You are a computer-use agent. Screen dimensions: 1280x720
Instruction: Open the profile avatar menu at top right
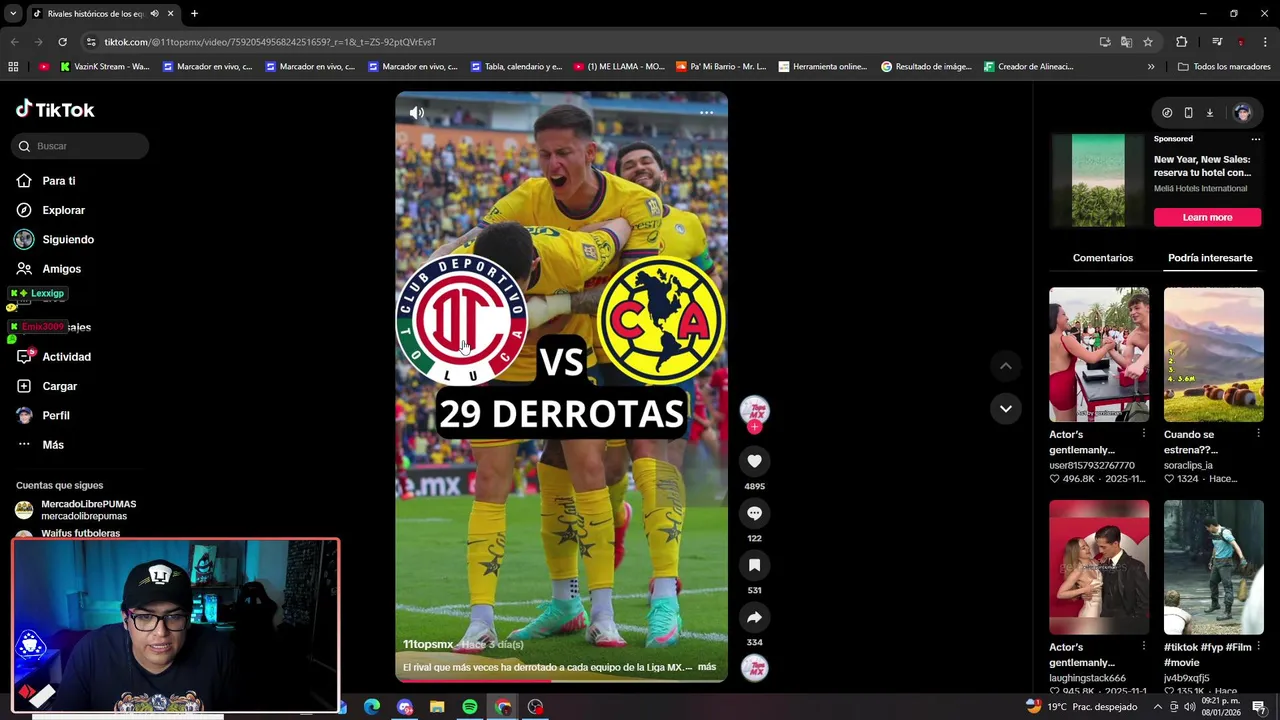point(1243,113)
